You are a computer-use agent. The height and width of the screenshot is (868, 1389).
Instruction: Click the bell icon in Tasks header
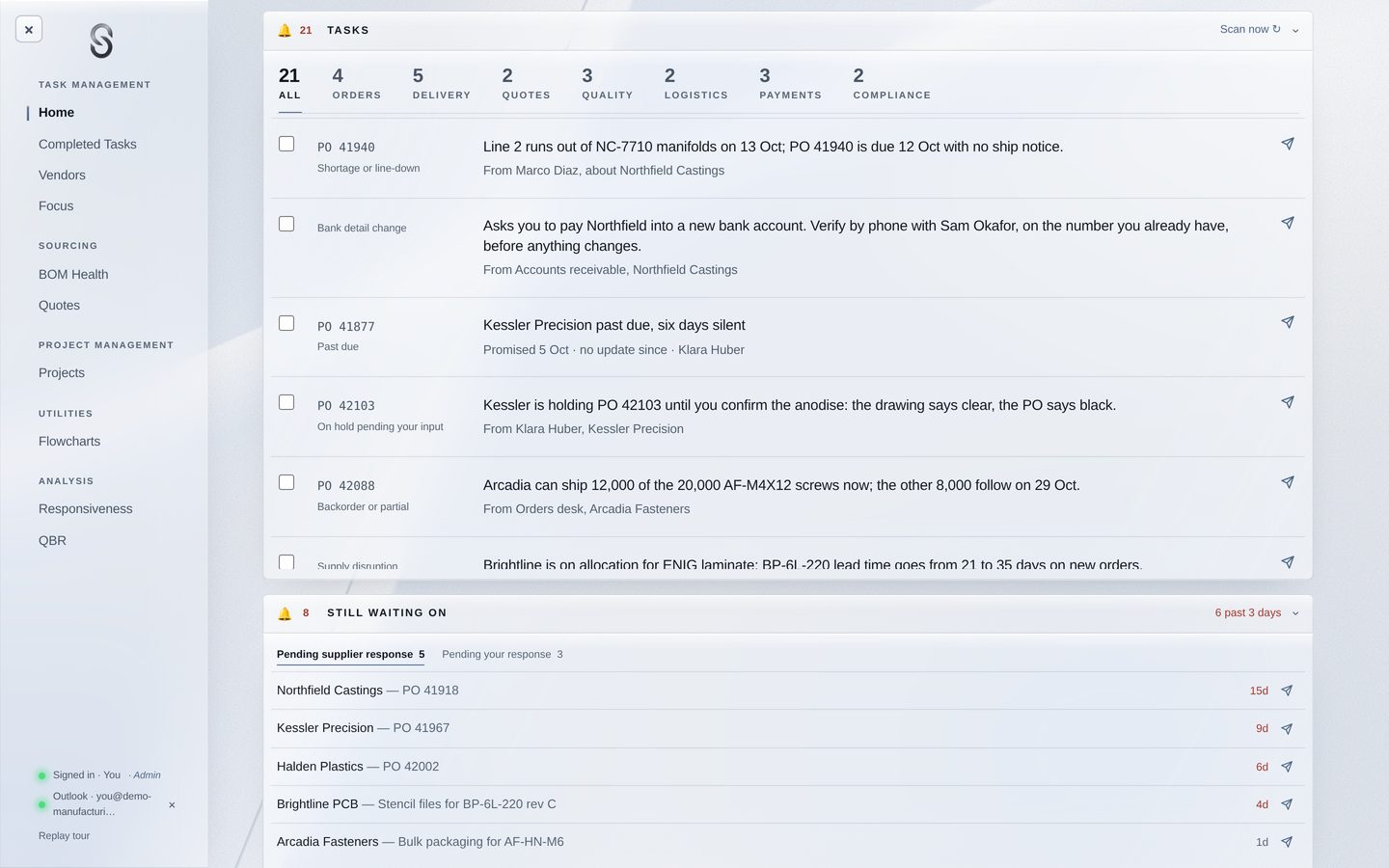coord(285,31)
